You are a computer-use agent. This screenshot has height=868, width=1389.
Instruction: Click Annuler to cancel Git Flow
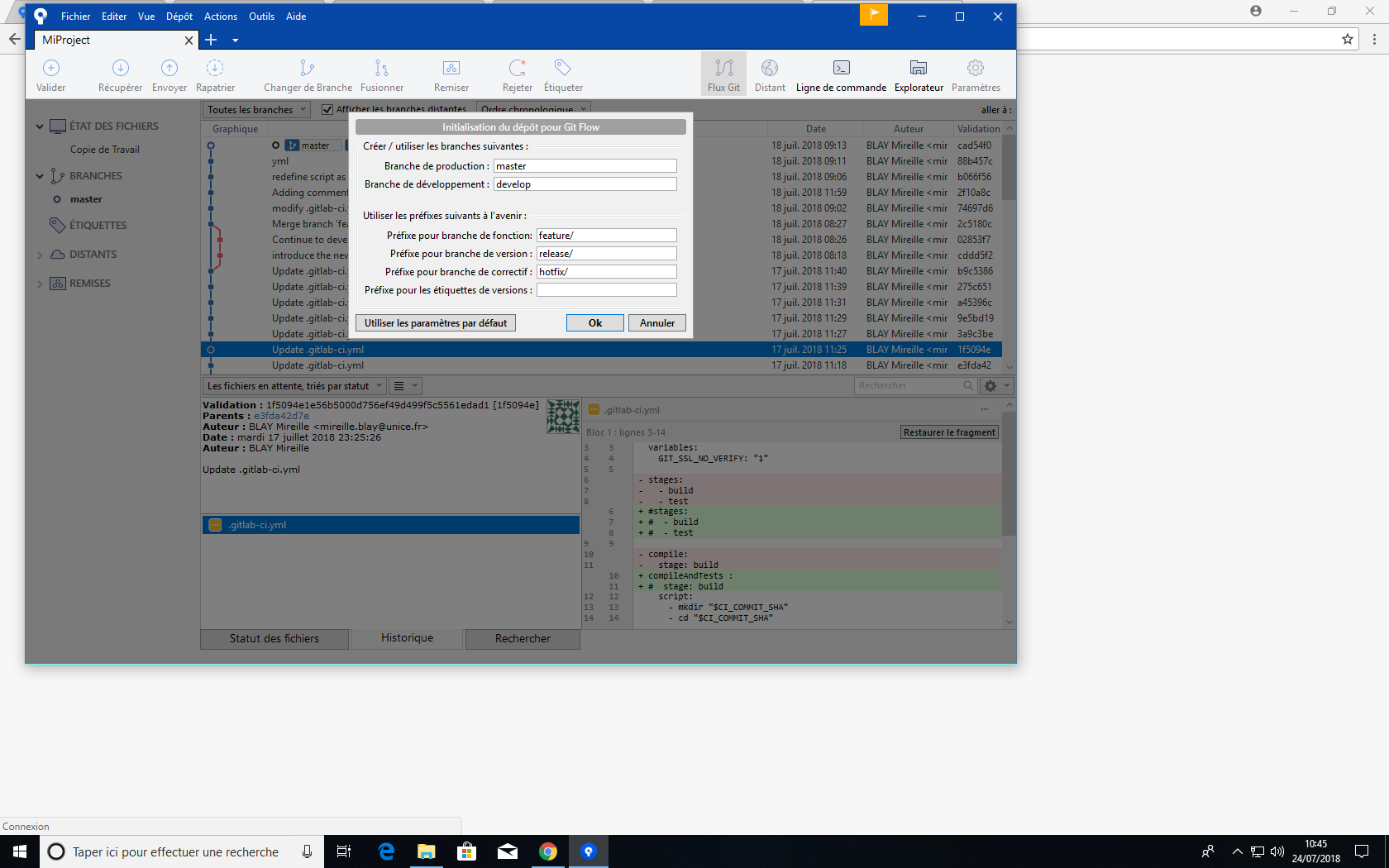656,323
